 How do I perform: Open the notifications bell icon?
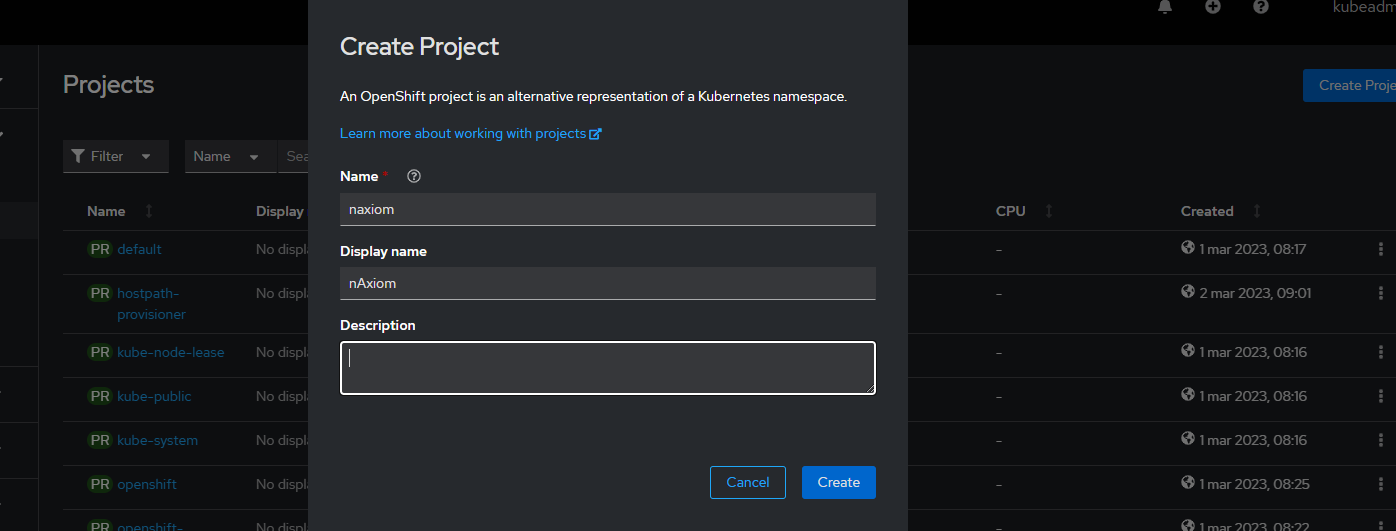pos(1165,7)
